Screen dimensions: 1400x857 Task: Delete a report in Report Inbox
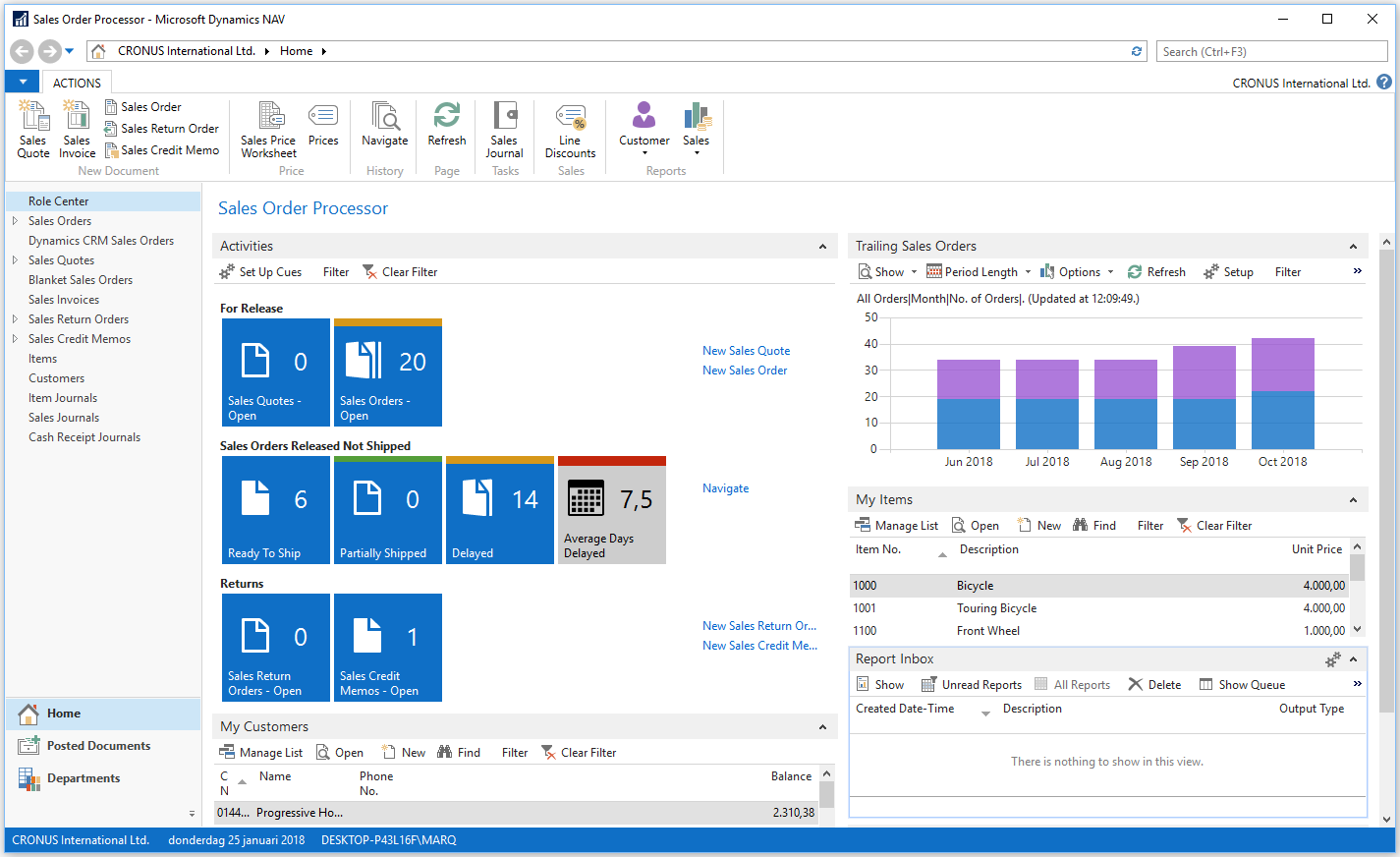click(1155, 685)
